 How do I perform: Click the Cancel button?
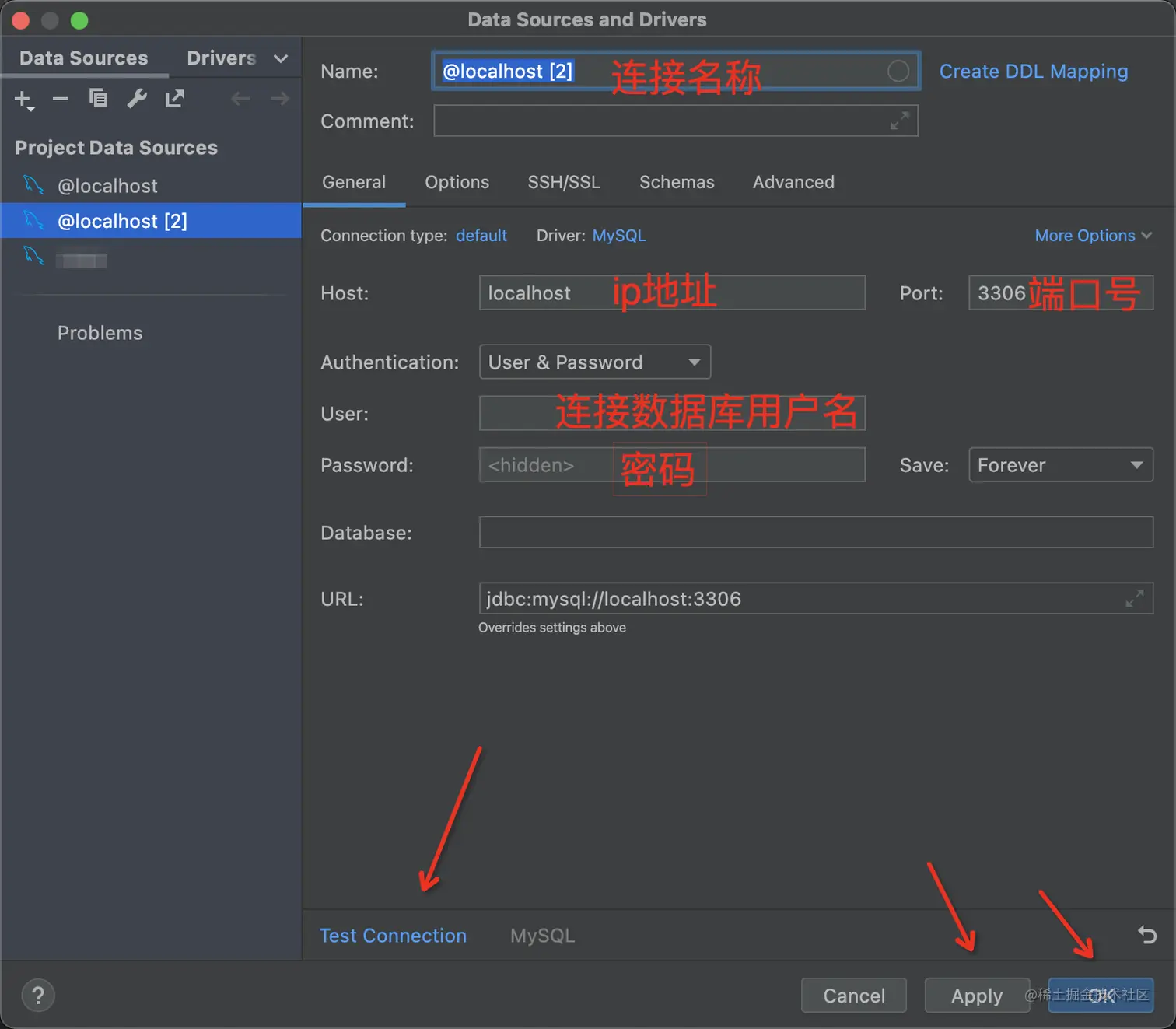coord(854,996)
